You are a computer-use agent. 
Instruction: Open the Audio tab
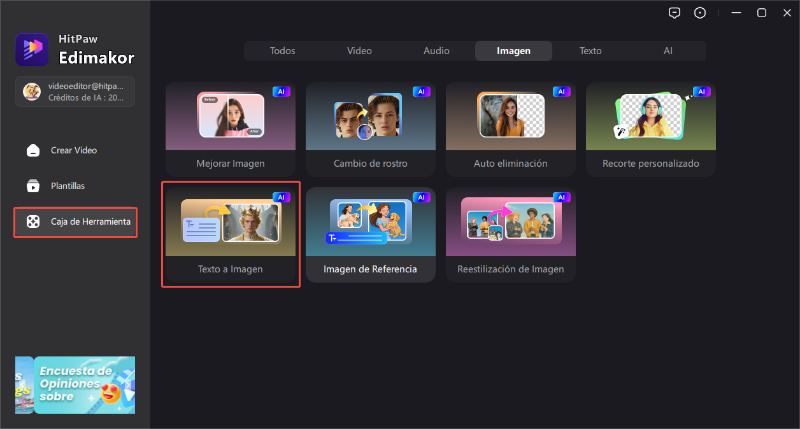click(x=436, y=51)
